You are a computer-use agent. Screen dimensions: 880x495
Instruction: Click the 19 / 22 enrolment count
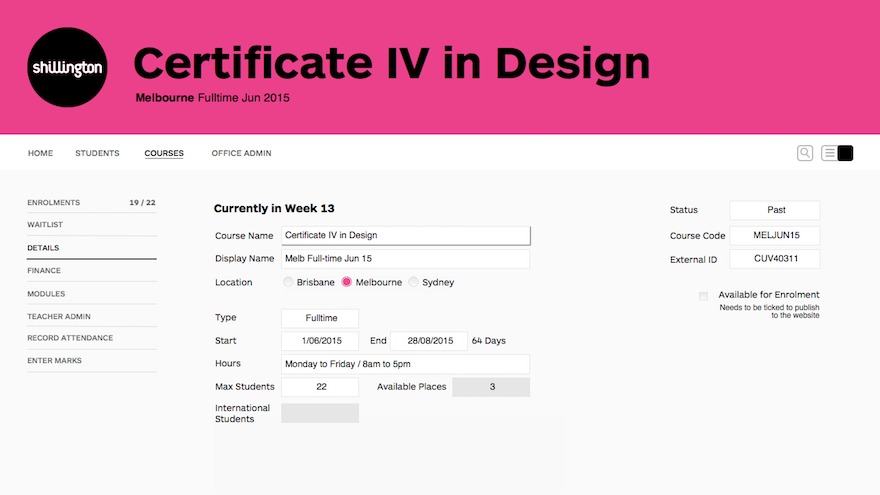[x=143, y=203]
